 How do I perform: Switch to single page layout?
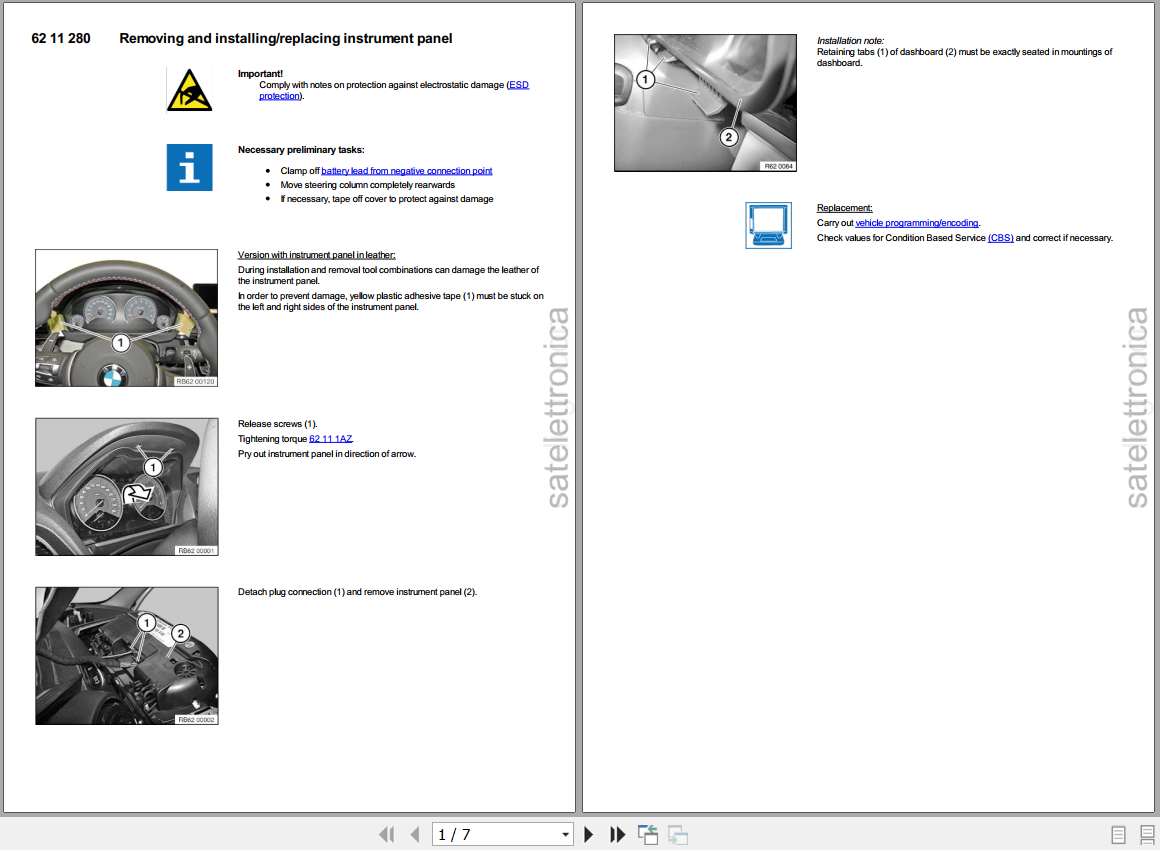tap(1119, 834)
